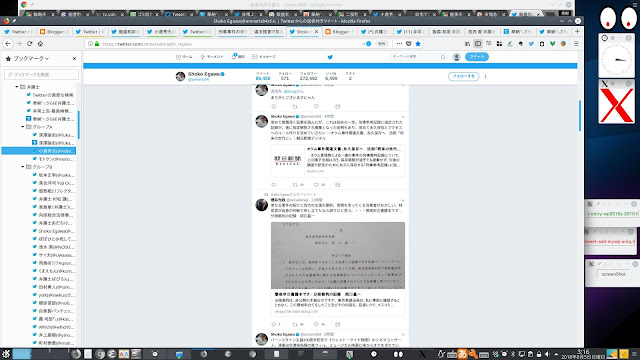Open Firefox hamburger menu
640x360 pixels.
click(576, 44)
